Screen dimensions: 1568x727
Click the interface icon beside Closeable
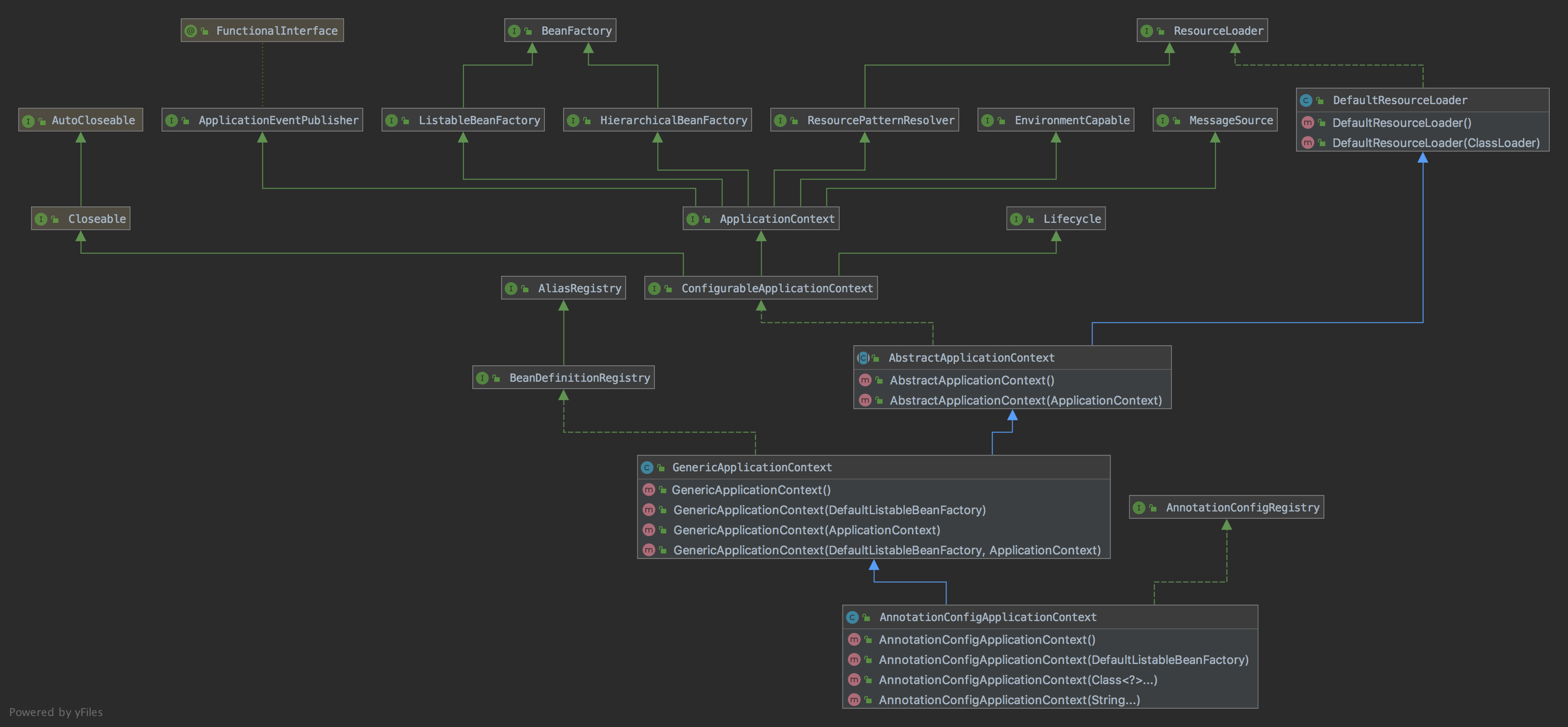41,219
